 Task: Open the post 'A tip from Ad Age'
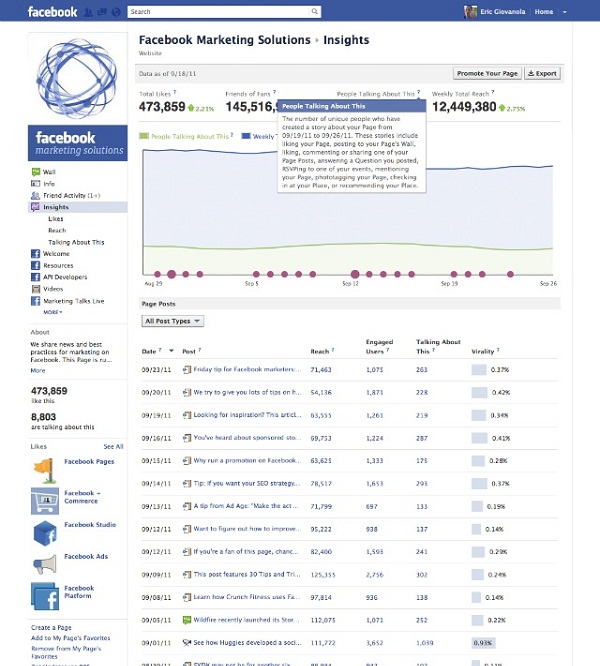[246, 506]
